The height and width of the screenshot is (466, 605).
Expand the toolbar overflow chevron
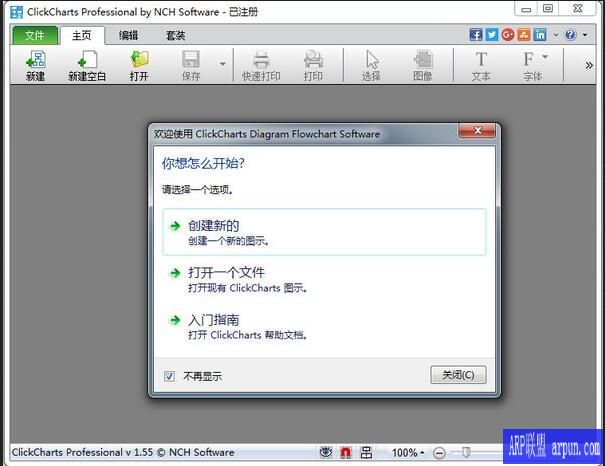pos(589,65)
